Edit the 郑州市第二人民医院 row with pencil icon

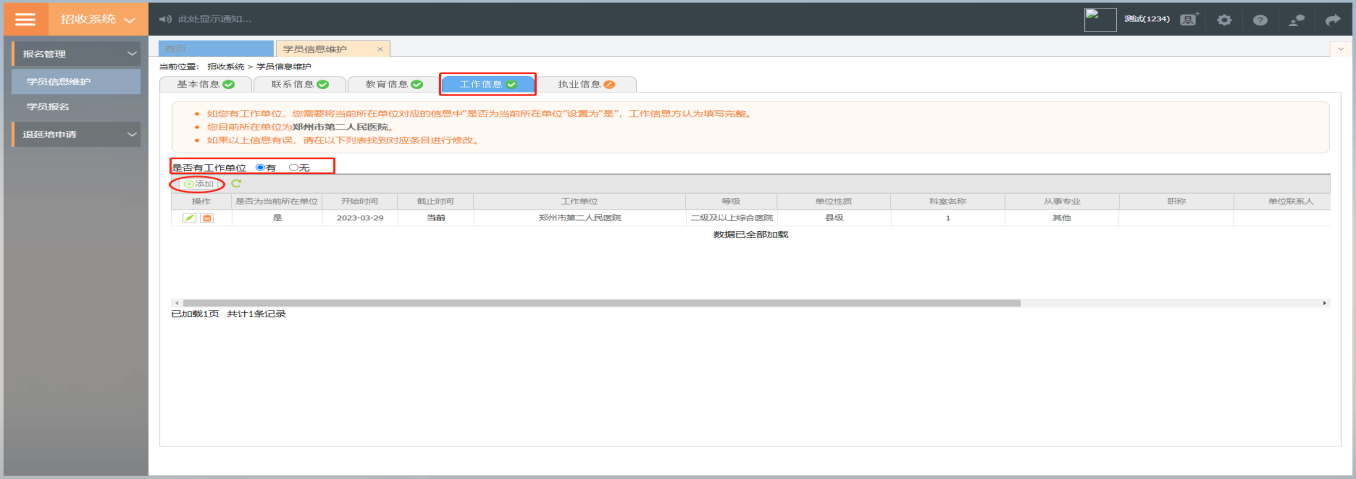point(189,217)
